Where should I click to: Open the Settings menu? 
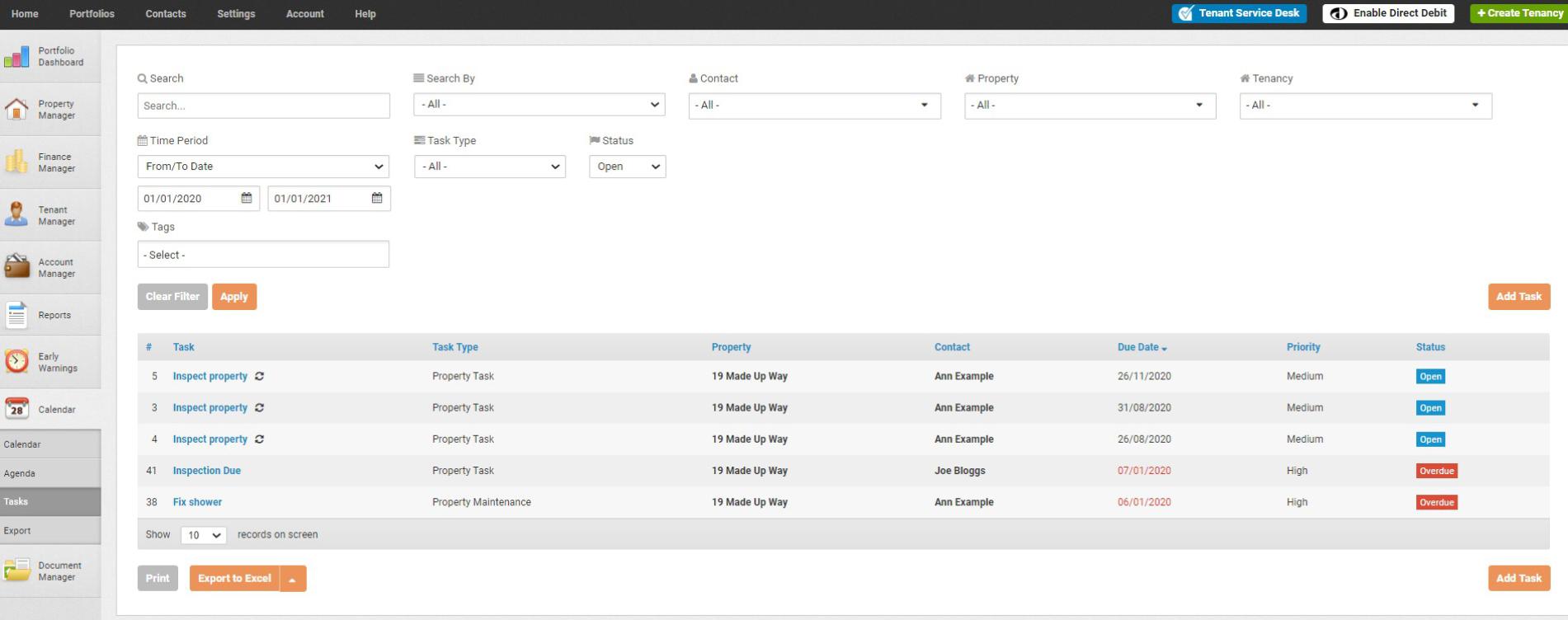pyautogui.click(x=236, y=14)
